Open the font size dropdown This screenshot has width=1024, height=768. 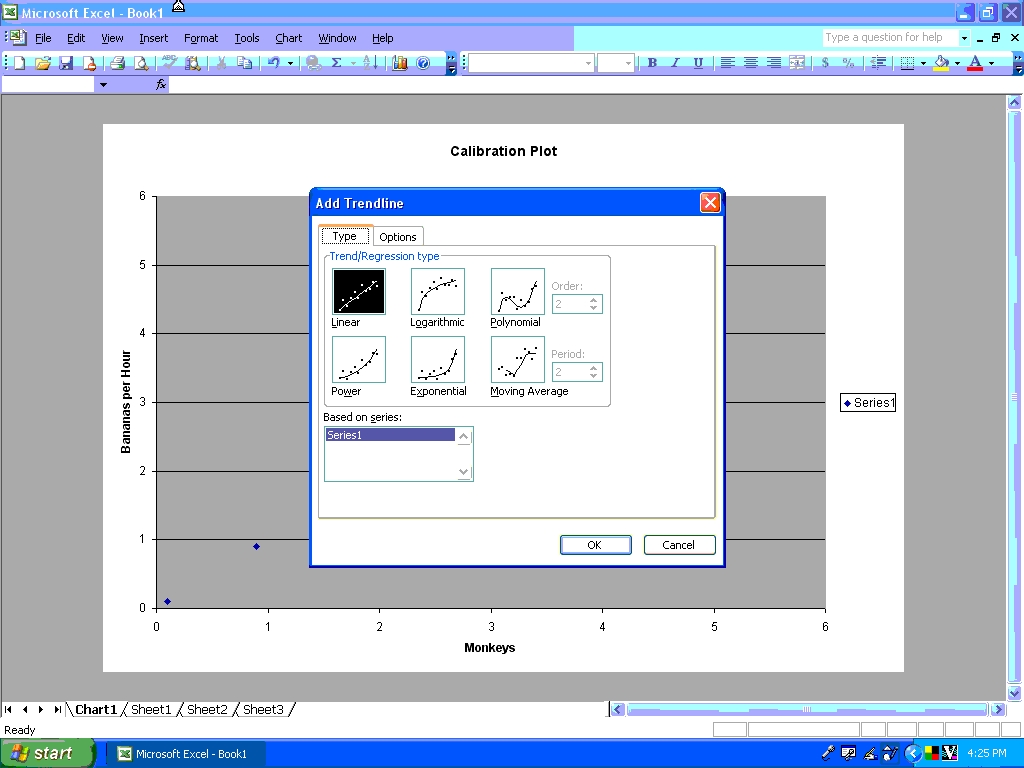coord(628,63)
